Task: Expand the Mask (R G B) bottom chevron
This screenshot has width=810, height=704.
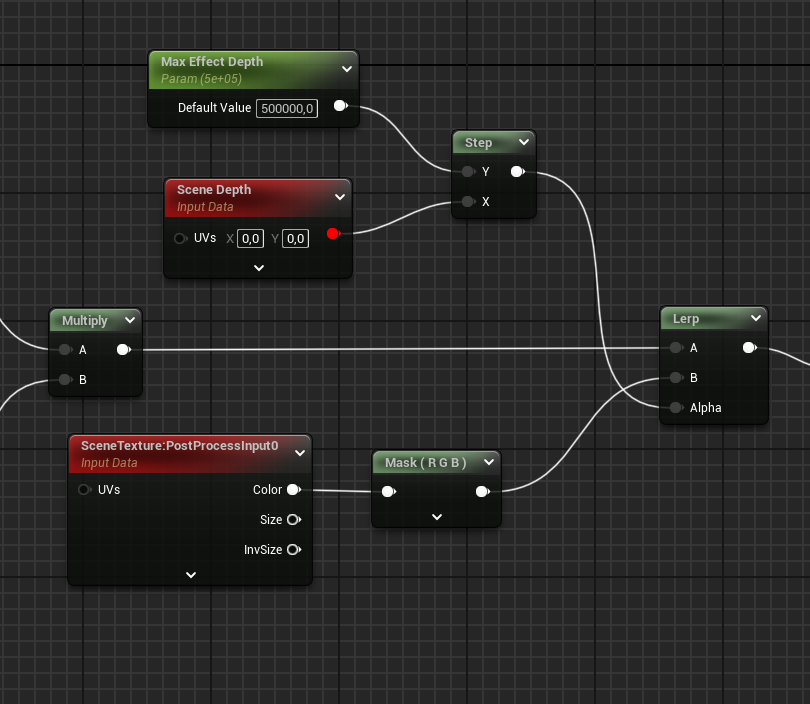Action: [436, 517]
